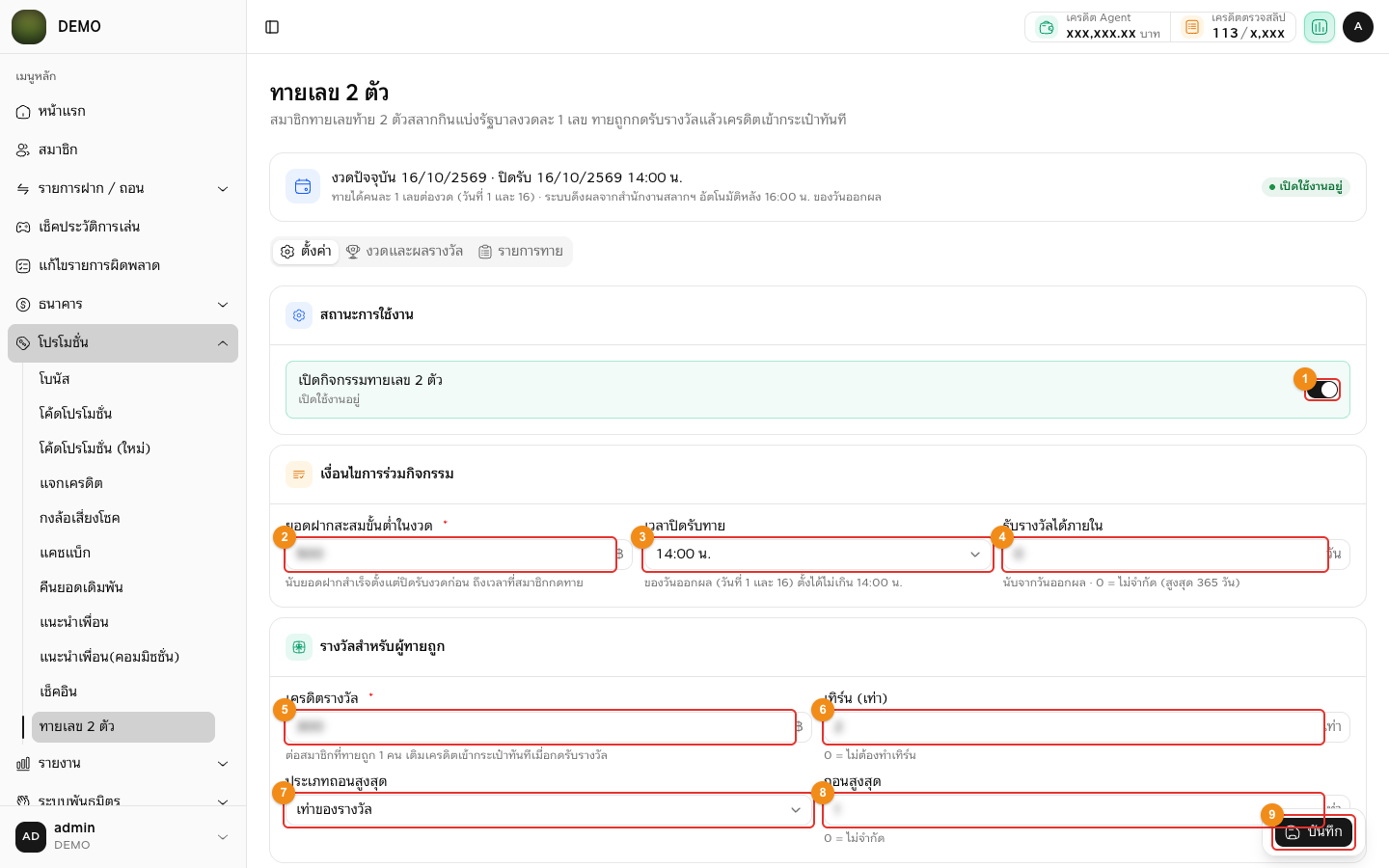1389x868 pixels.
Task: Open แจกเครดิต submenu item
Action: coord(123,483)
